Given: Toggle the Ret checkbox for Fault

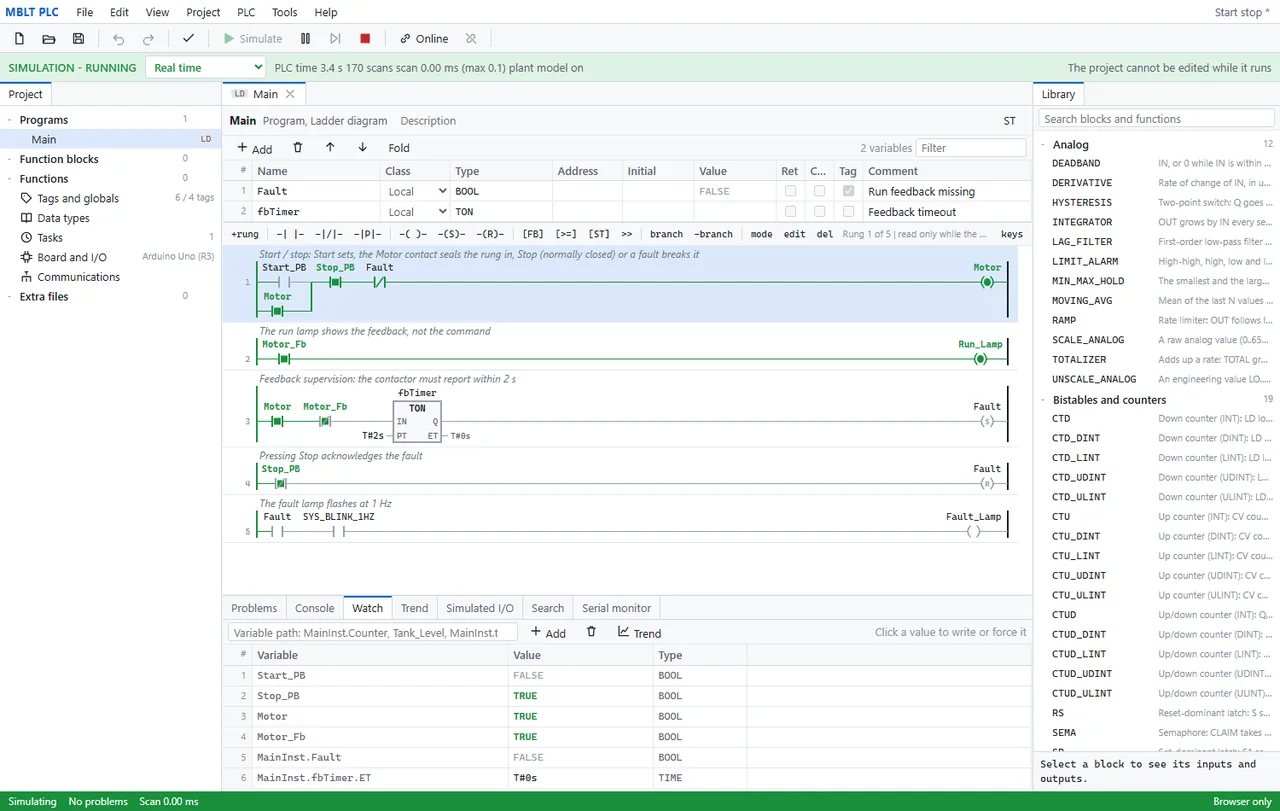Looking at the screenshot, I should 791,191.
